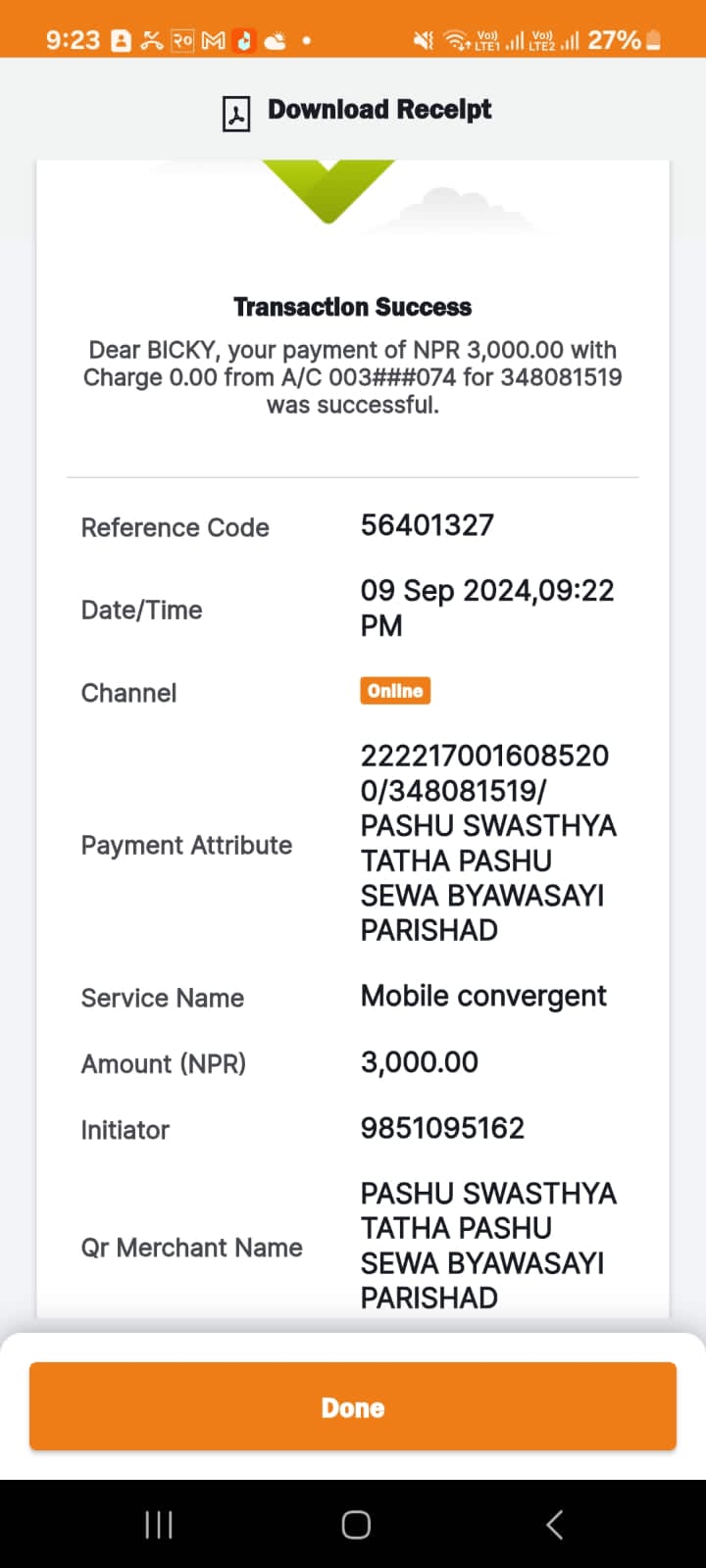Image resolution: width=706 pixels, height=1568 pixels.
Task: Tap the muted sound icon in status bar
Action: (x=424, y=40)
